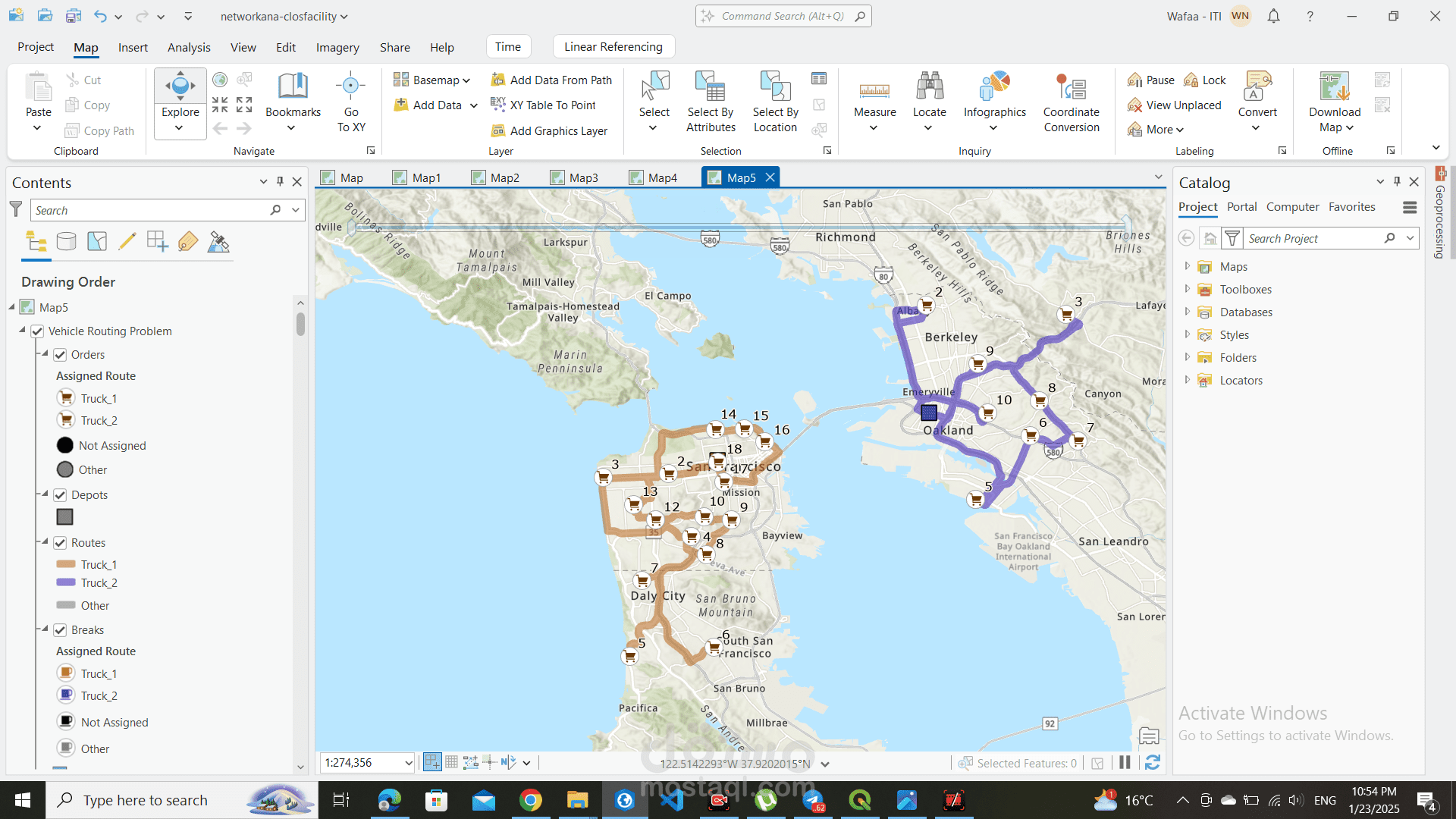This screenshot has width=1456, height=819.
Task: Click the Depots gray square symbol
Action: tap(65, 517)
